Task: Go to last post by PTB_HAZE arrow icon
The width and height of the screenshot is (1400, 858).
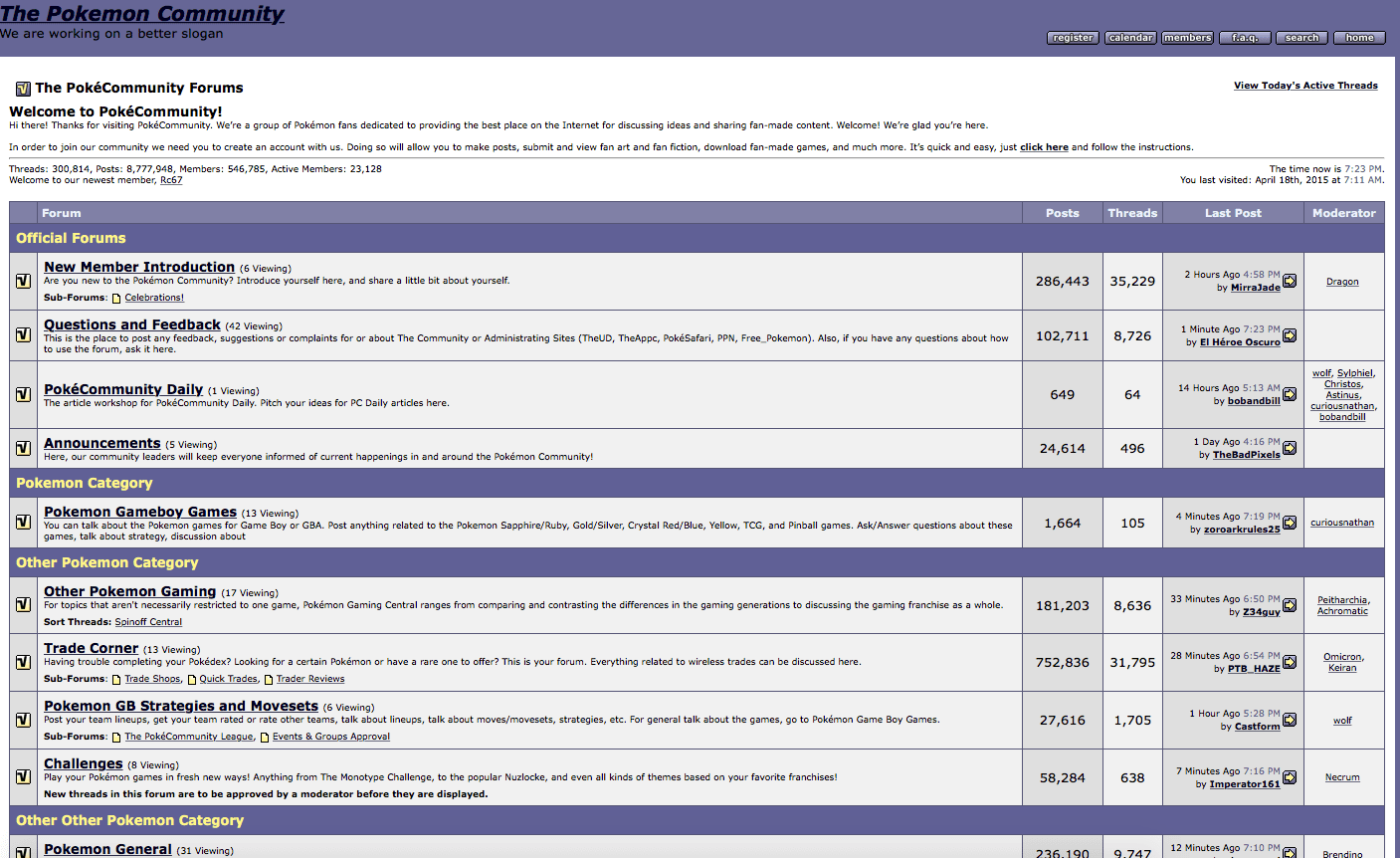Action: 1290,662
